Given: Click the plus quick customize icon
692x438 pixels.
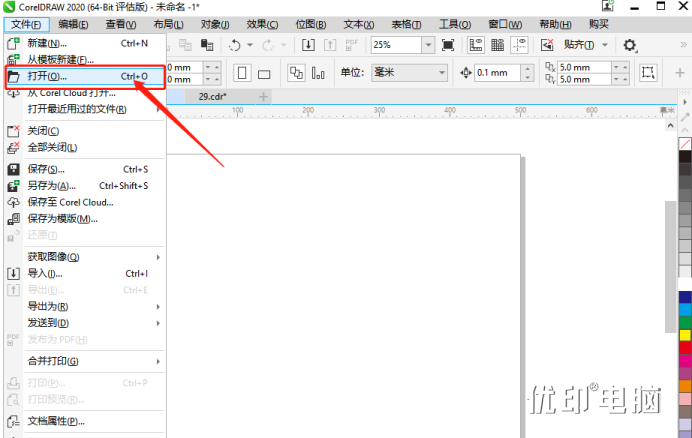Looking at the screenshot, I should (x=680, y=72).
